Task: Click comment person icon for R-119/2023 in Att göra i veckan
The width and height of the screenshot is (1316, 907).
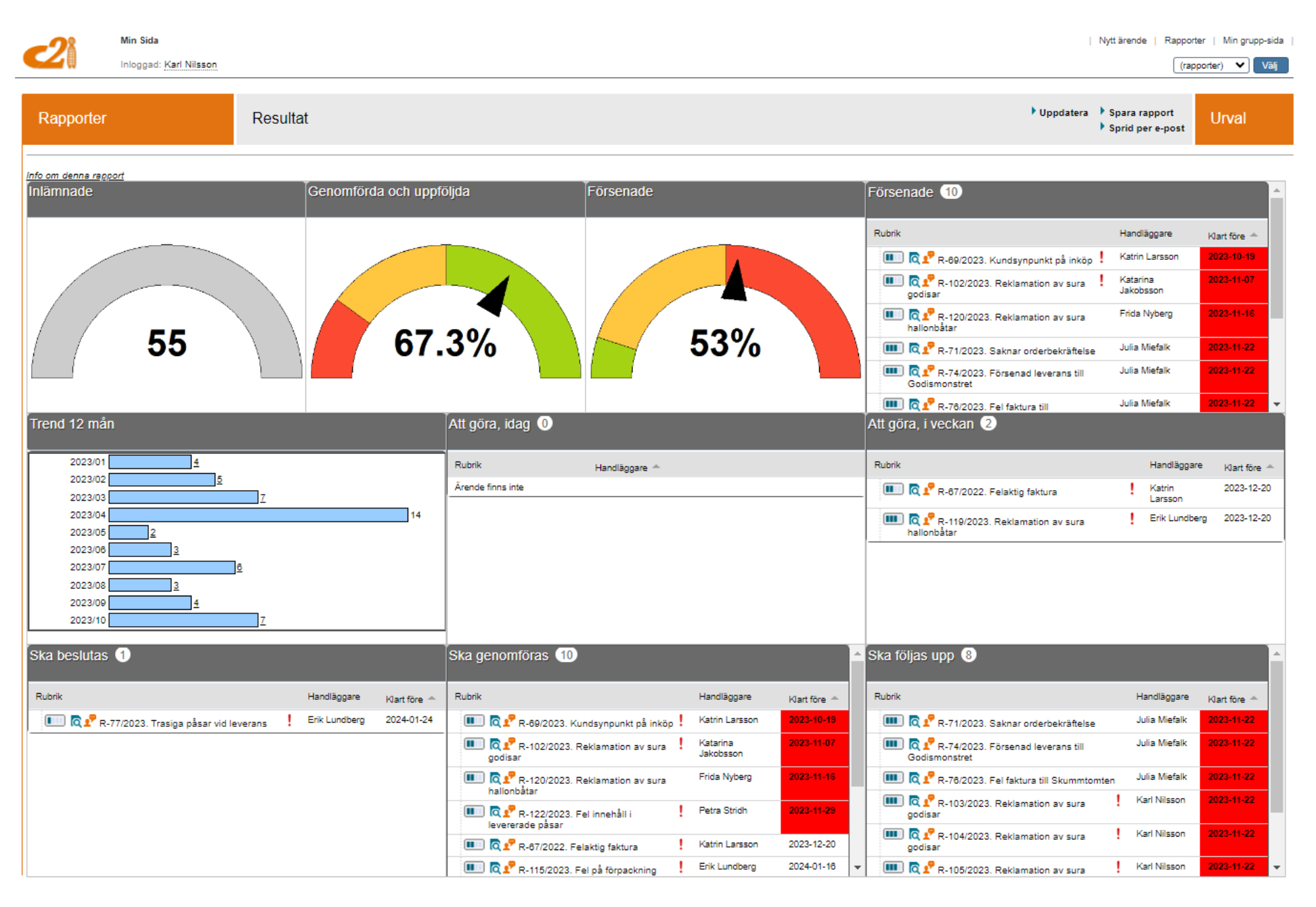Action: (x=928, y=519)
